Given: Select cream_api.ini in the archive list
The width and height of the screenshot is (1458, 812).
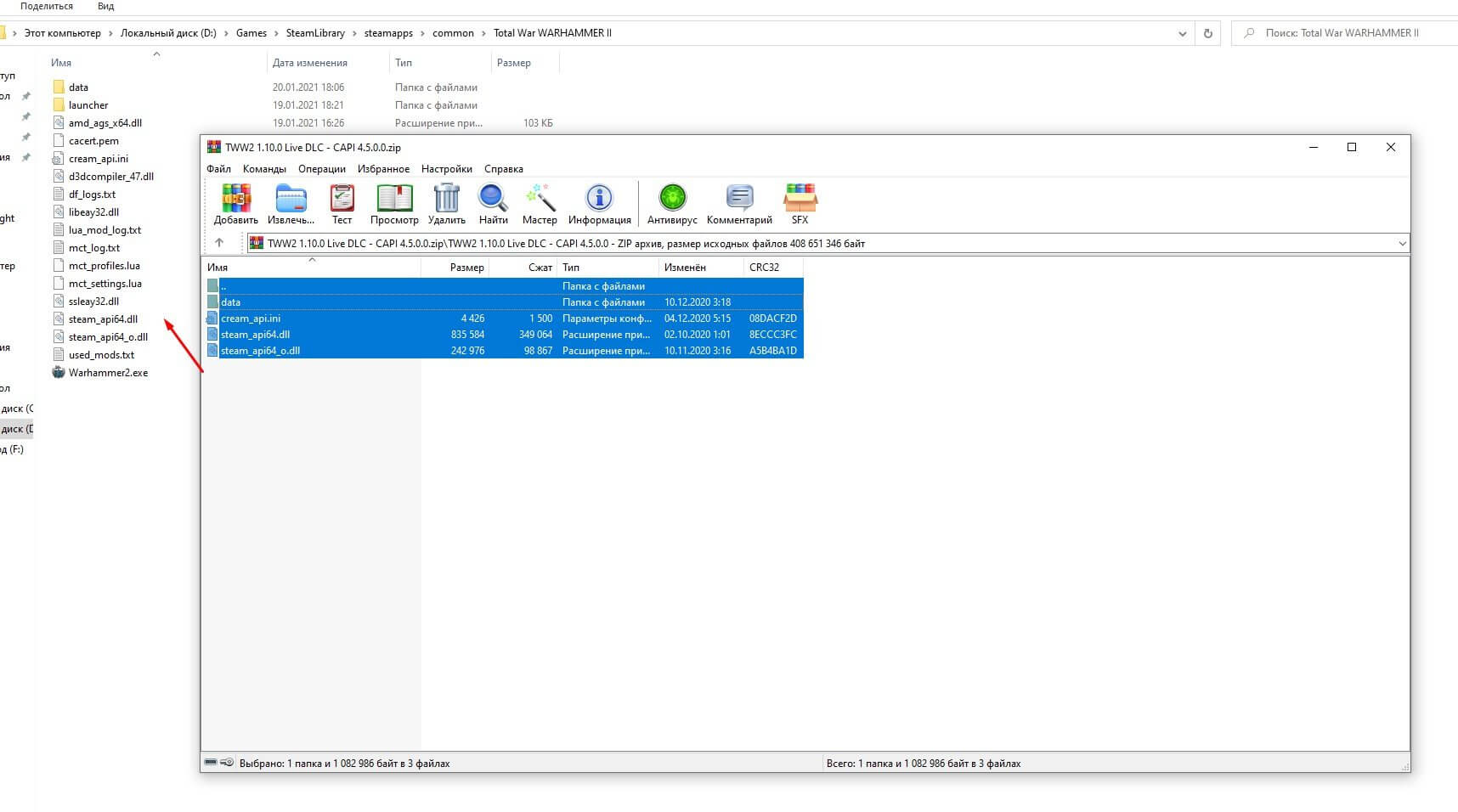Looking at the screenshot, I should click(x=251, y=319).
